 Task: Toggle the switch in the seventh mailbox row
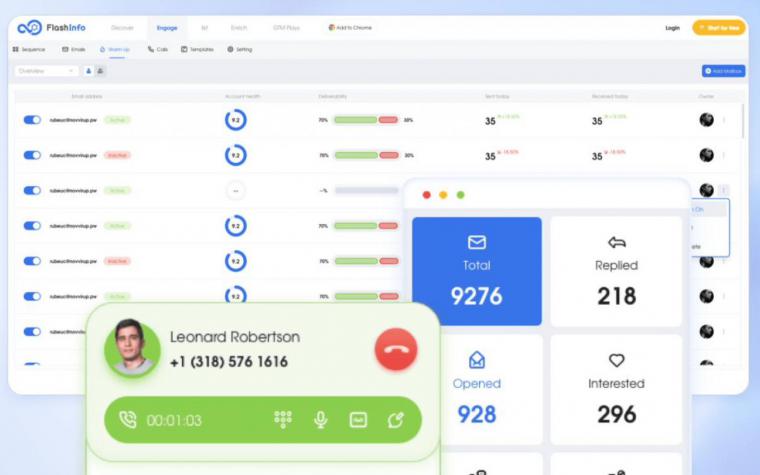tap(32, 332)
